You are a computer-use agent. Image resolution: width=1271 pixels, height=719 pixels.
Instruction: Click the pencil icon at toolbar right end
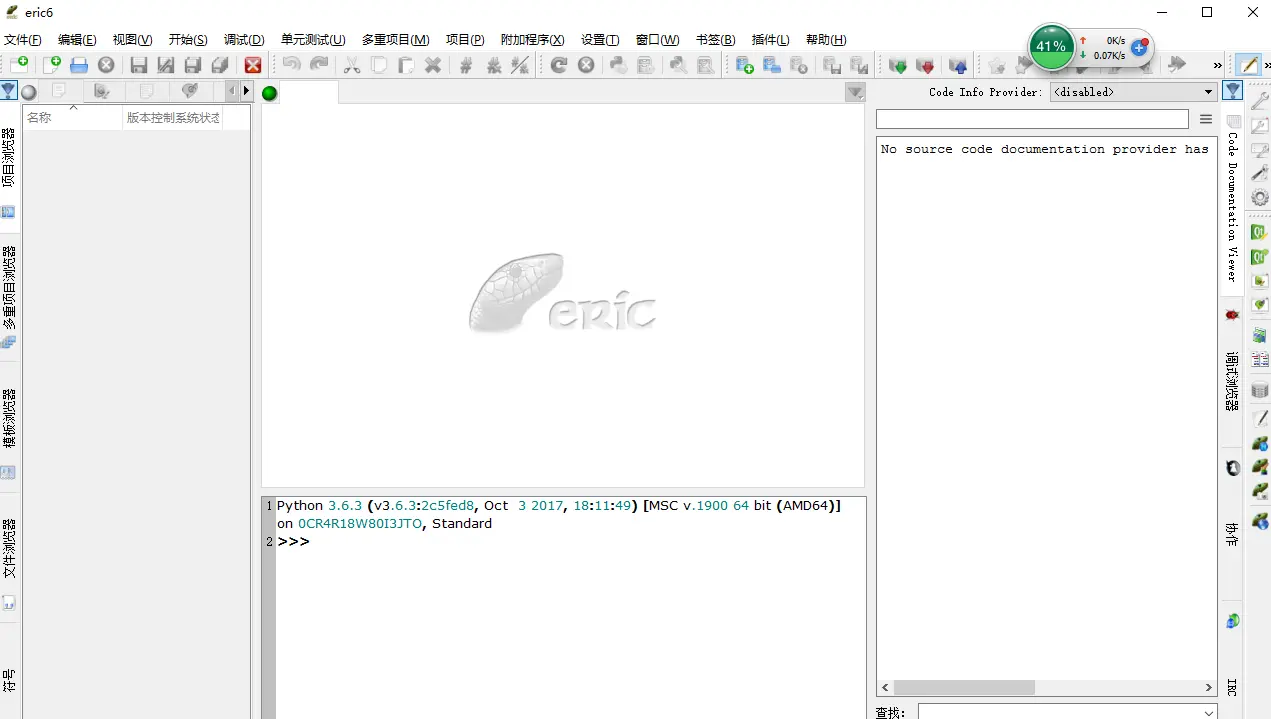point(1248,65)
